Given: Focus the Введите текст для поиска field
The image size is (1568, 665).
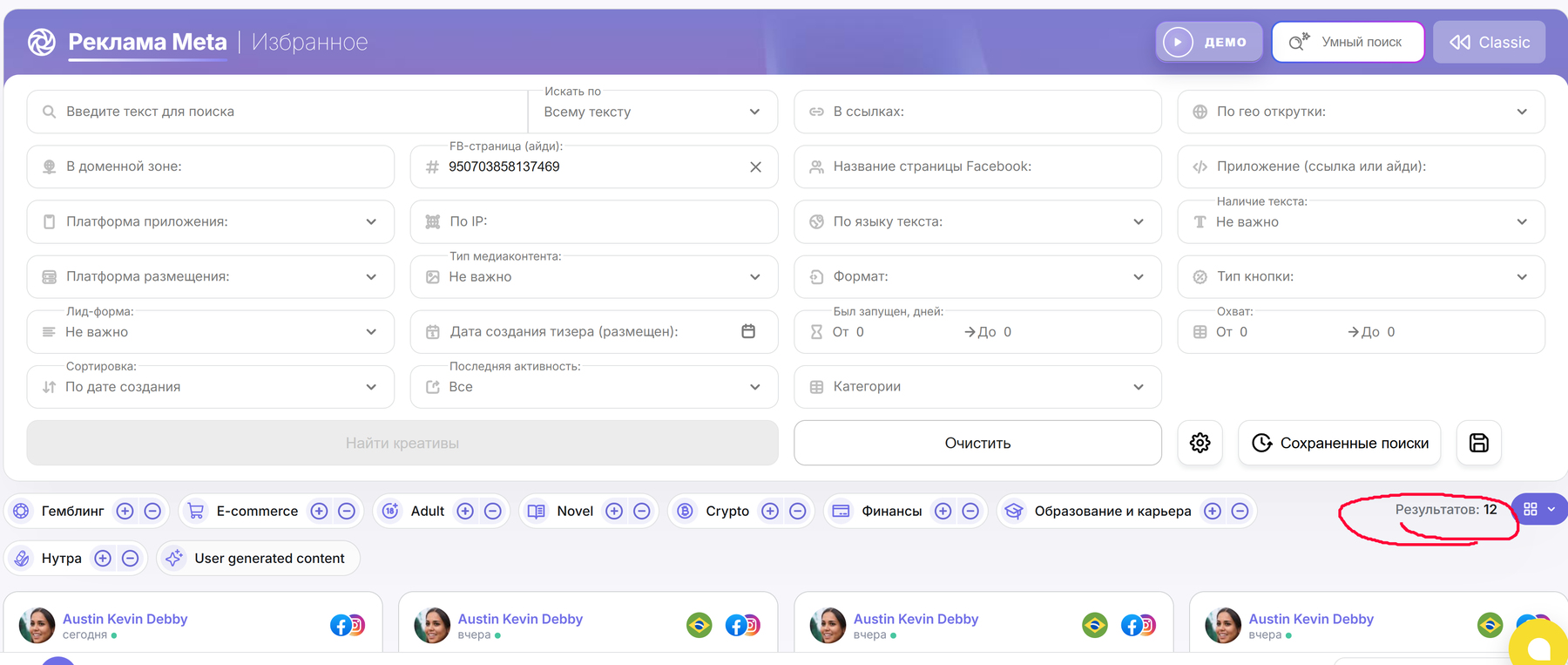Looking at the screenshot, I should (x=277, y=112).
